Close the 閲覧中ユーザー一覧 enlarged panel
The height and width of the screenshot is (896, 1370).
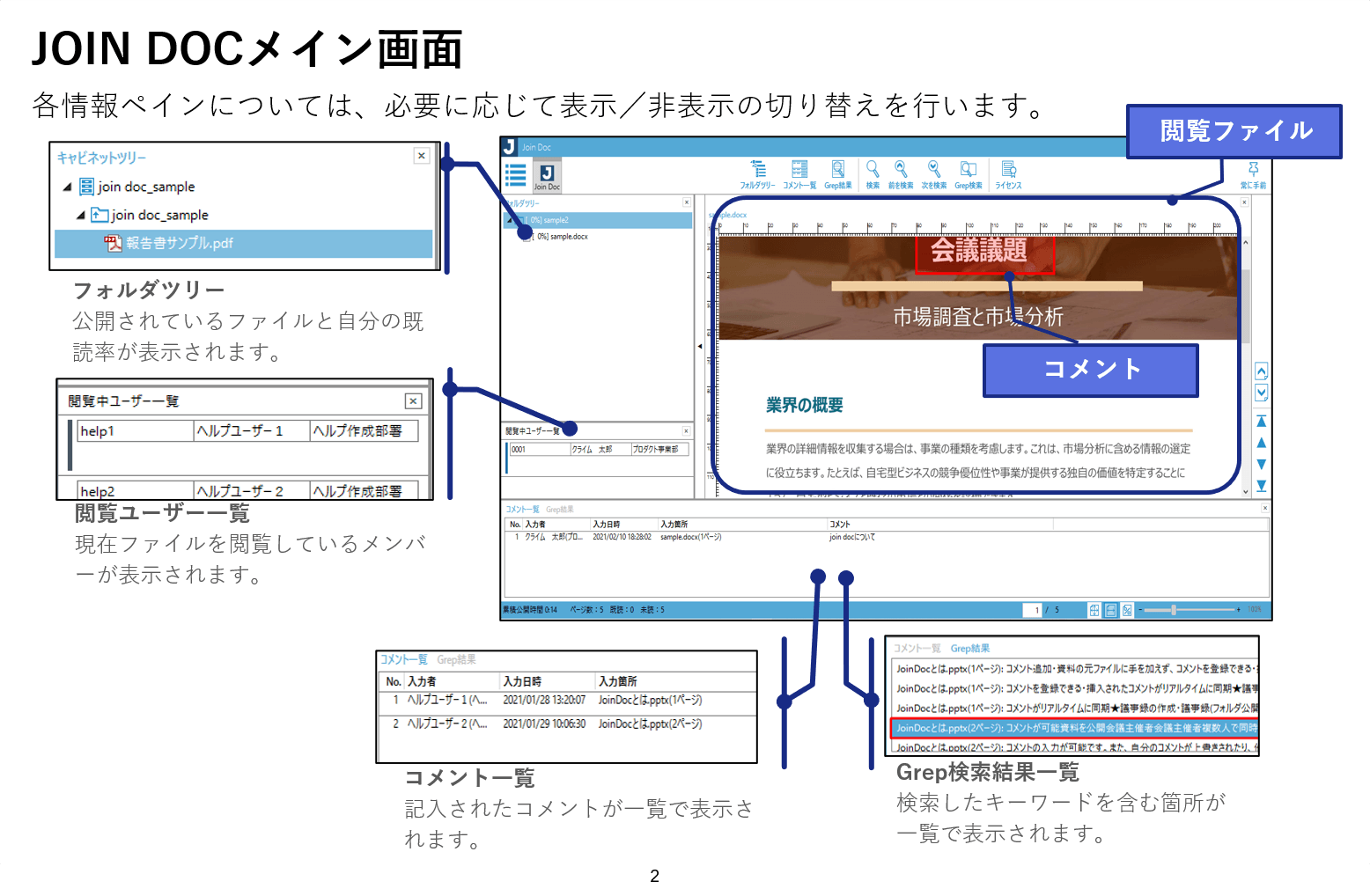coord(413,401)
